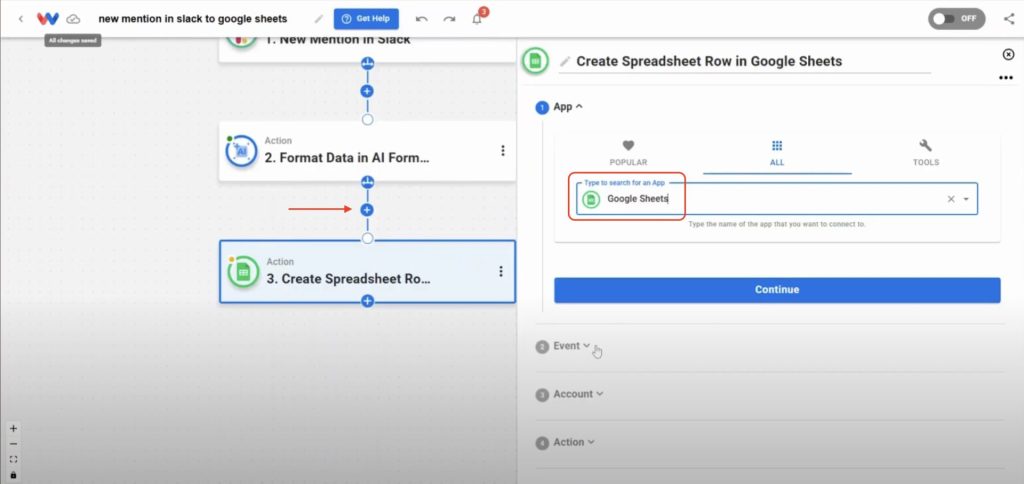Click the AI Formatter step icon
This screenshot has height=484, width=1024.
(x=242, y=151)
